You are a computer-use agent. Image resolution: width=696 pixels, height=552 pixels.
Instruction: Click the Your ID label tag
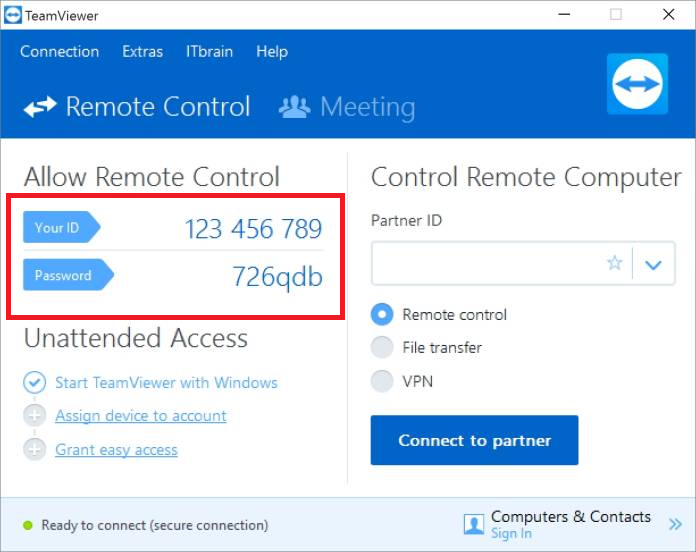[62, 227]
